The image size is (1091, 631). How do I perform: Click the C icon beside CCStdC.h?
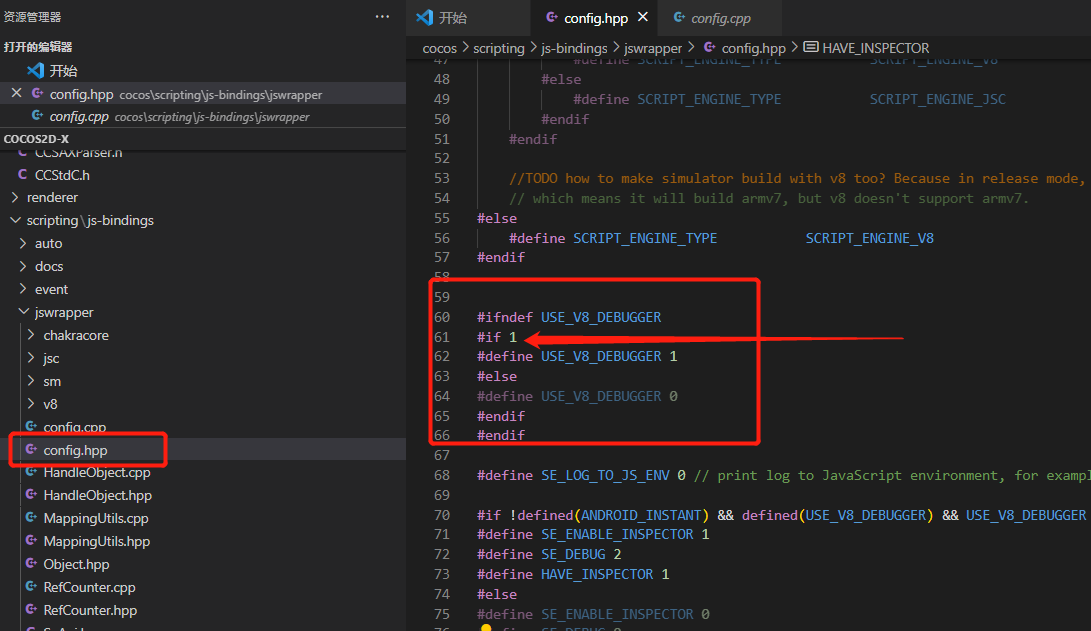coord(22,175)
